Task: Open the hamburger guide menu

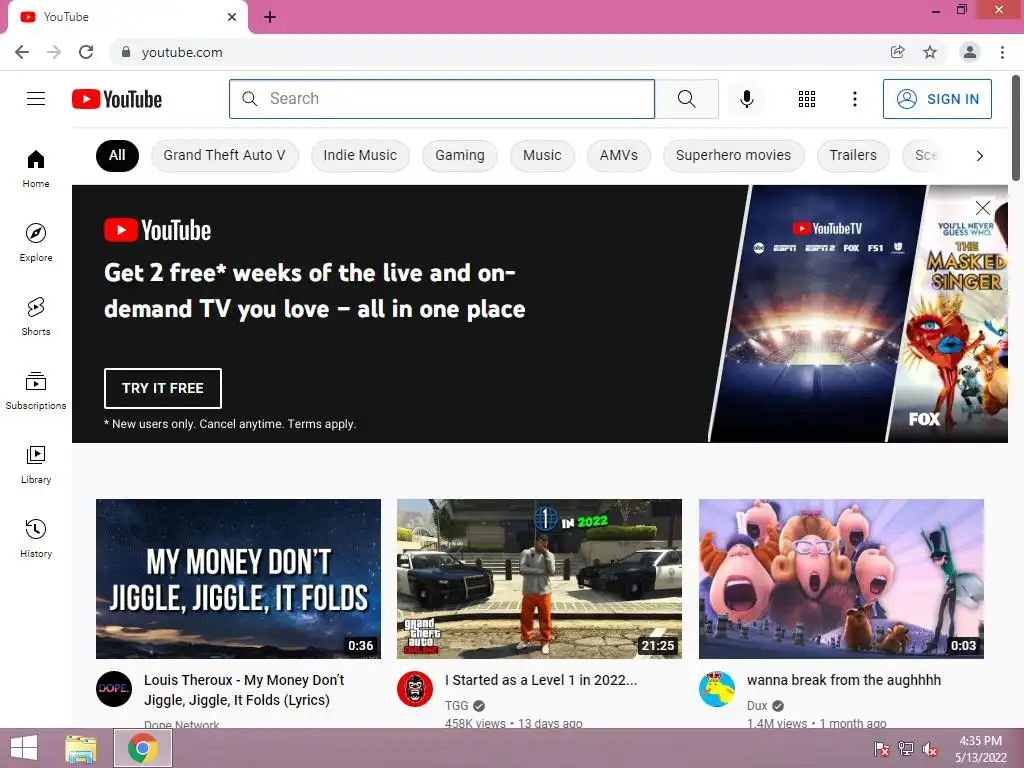Action: pos(36,99)
